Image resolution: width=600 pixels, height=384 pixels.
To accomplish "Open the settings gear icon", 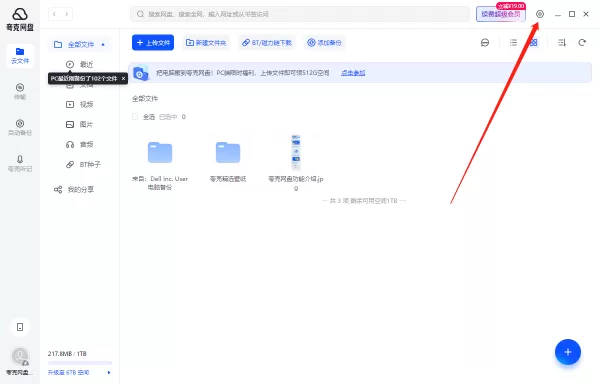I will 540,14.
